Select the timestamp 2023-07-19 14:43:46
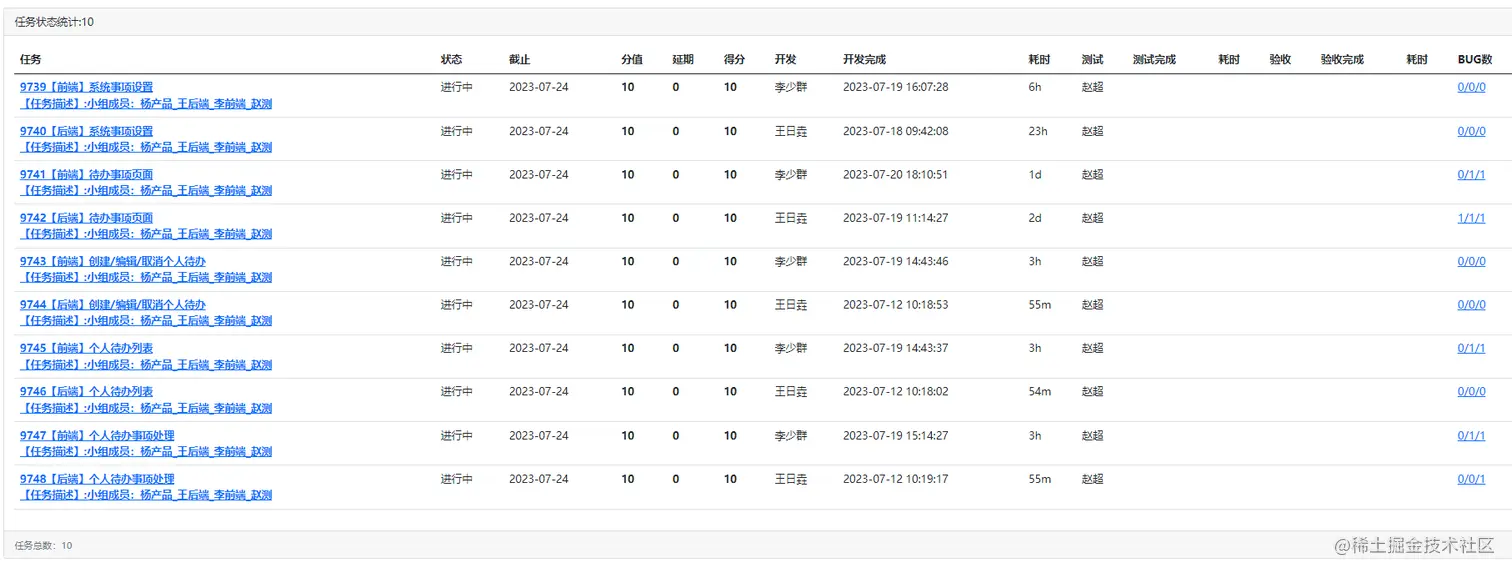 click(896, 261)
